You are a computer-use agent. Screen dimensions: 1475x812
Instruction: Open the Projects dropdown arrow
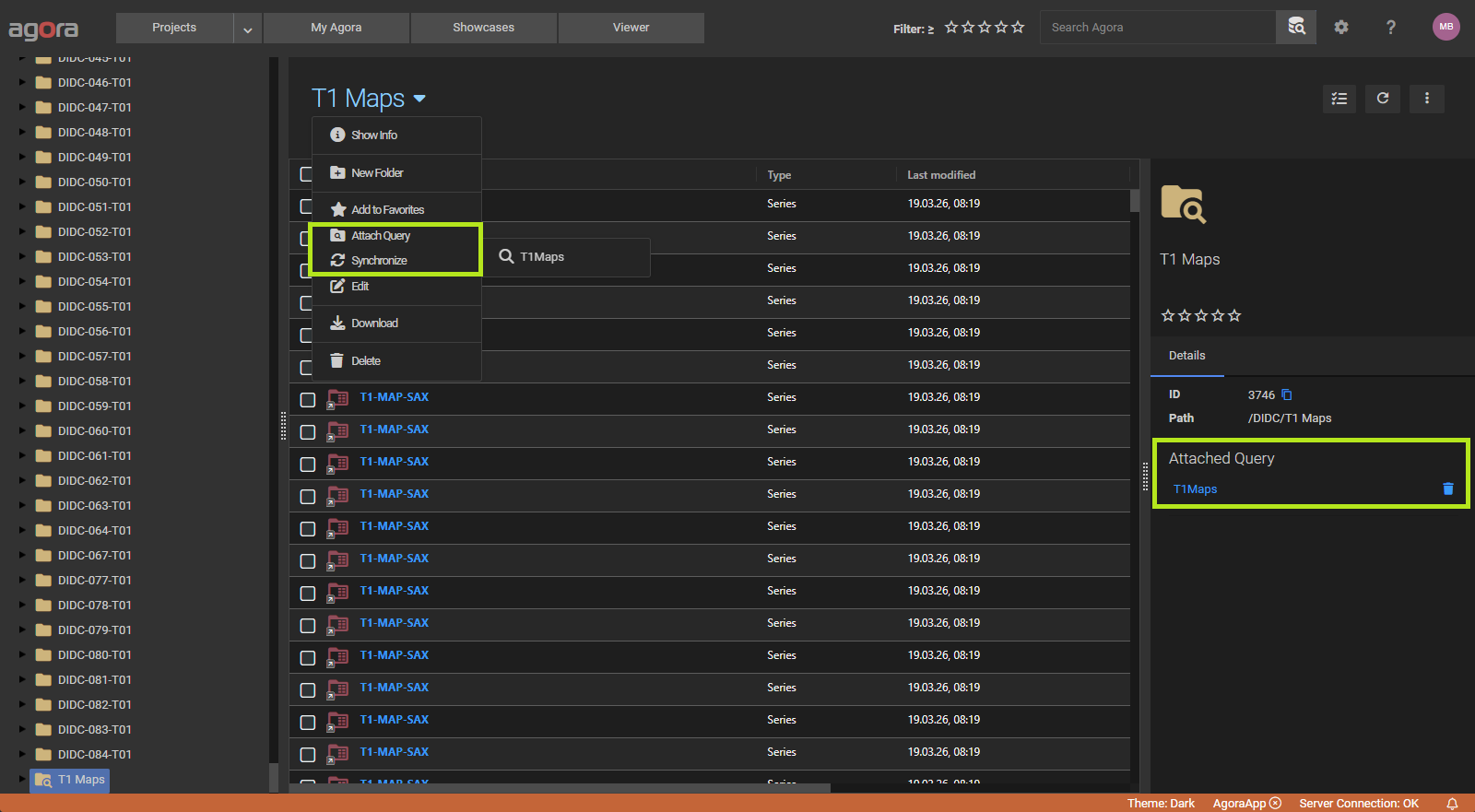pos(248,29)
